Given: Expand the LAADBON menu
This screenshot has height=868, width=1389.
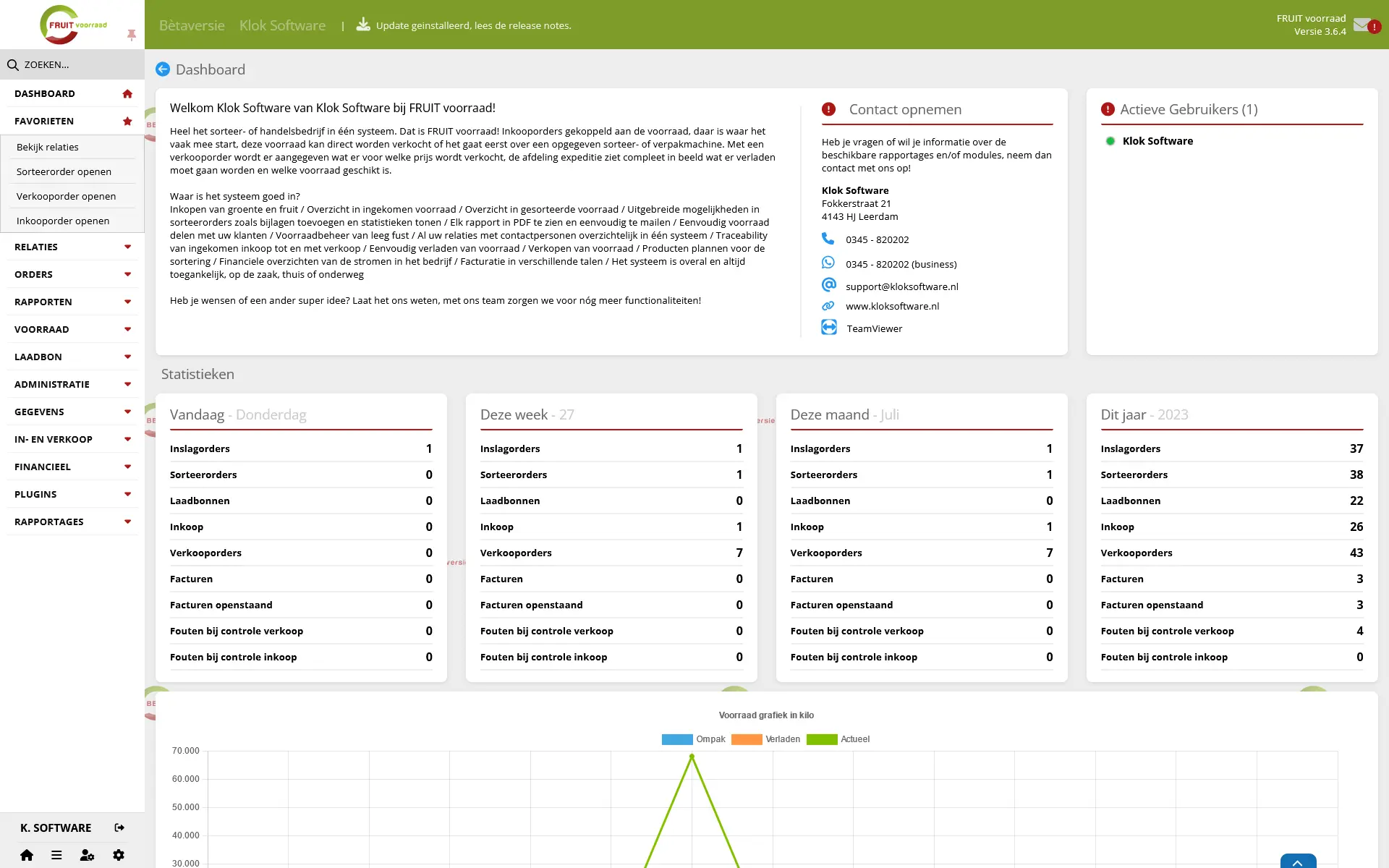Looking at the screenshot, I should (72, 357).
